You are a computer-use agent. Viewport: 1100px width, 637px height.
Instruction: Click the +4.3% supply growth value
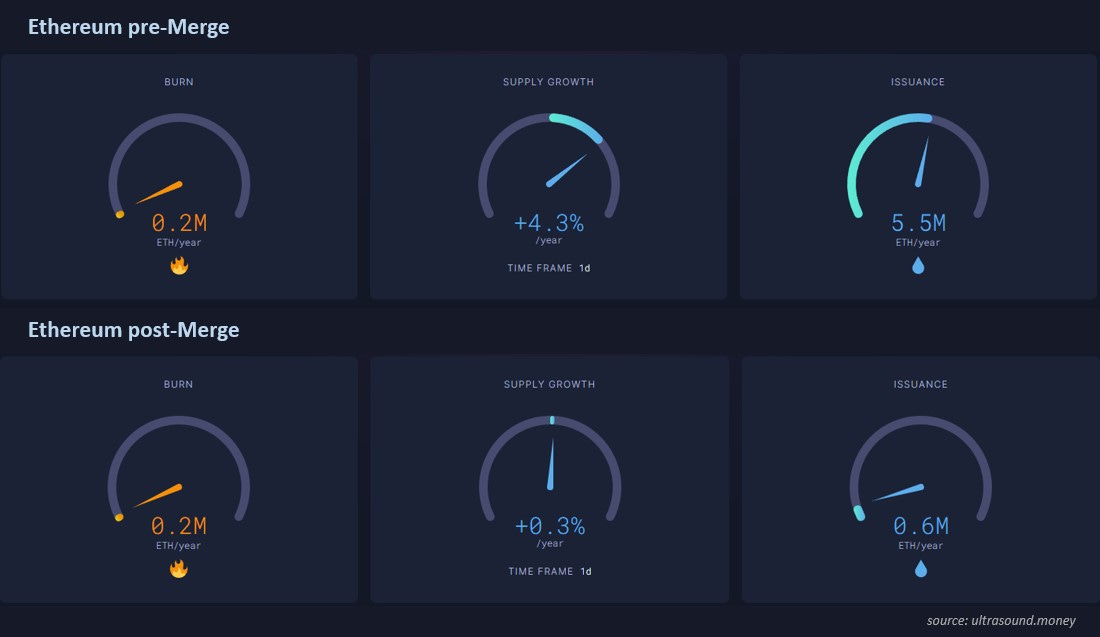pos(549,223)
